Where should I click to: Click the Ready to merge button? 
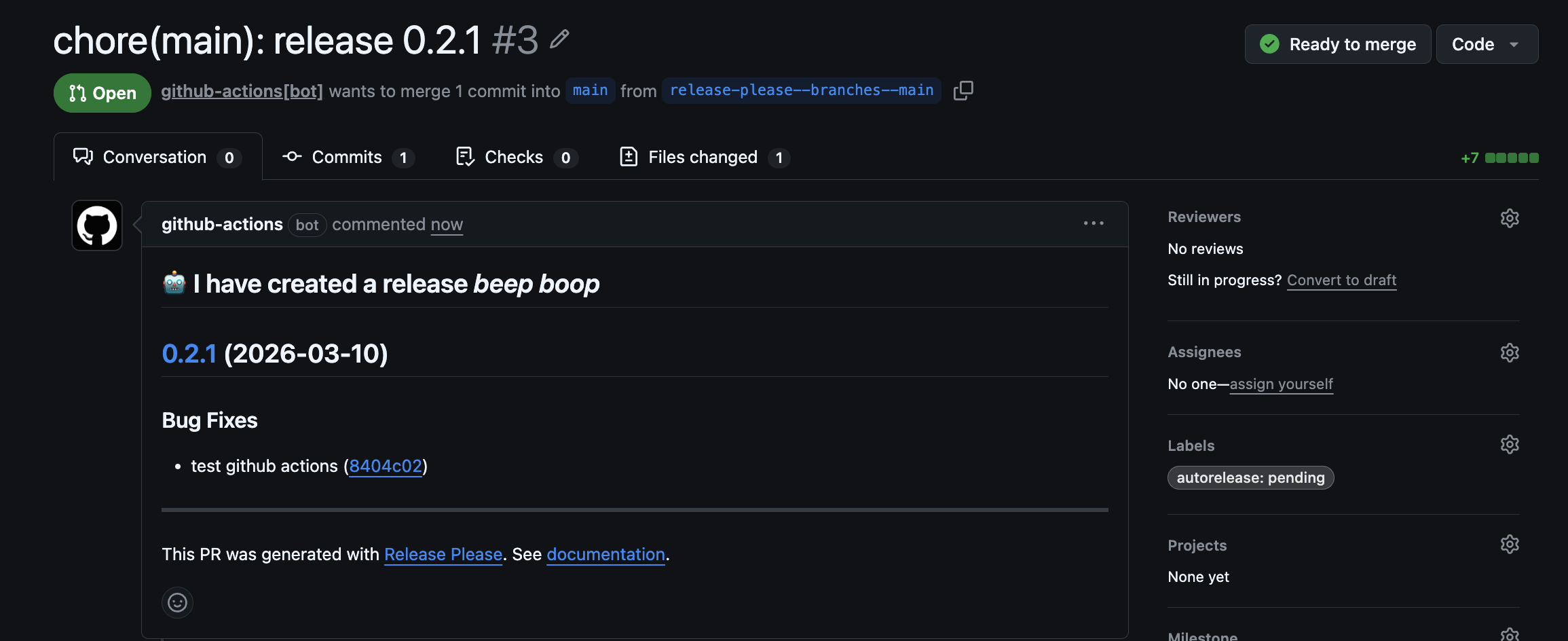(x=1337, y=44)
